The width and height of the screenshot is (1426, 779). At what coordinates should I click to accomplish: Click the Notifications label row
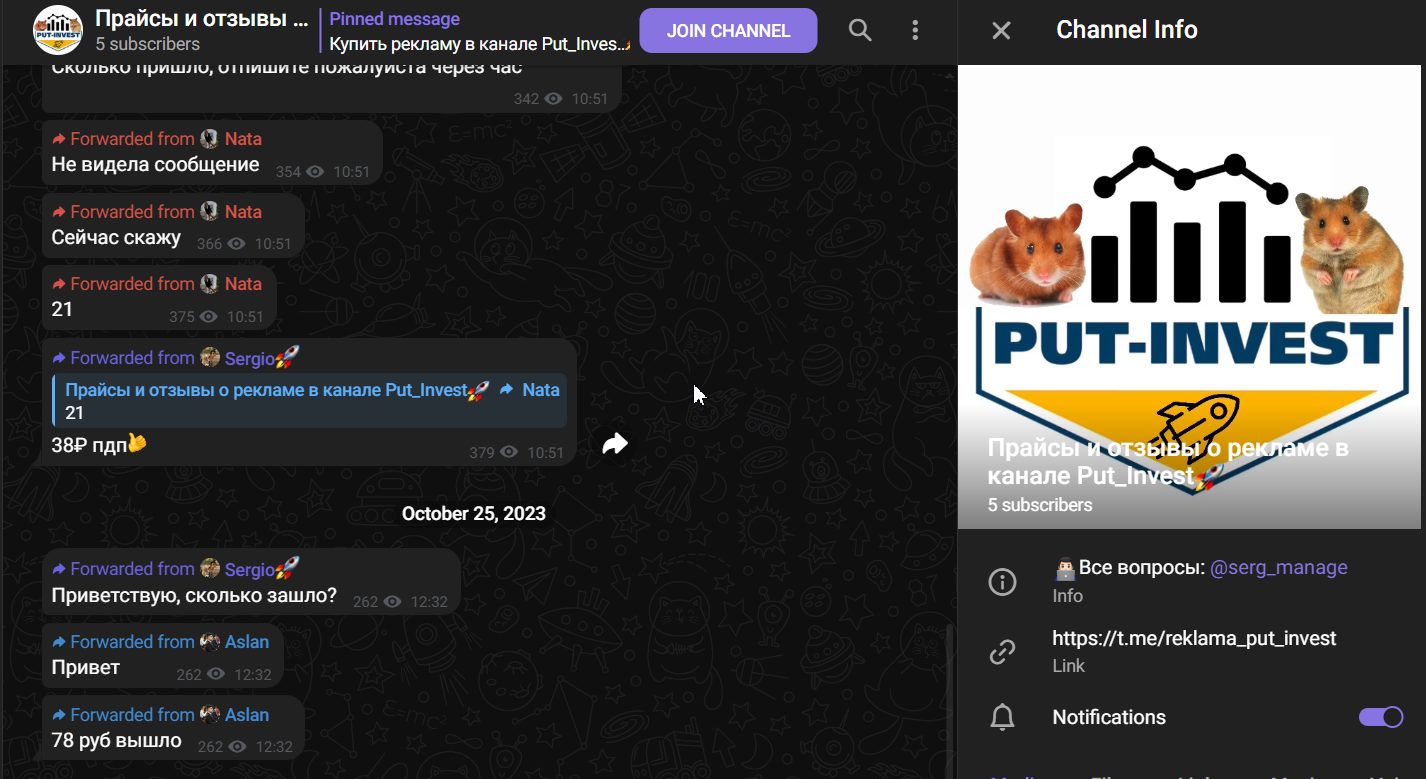click(1191, 717)
